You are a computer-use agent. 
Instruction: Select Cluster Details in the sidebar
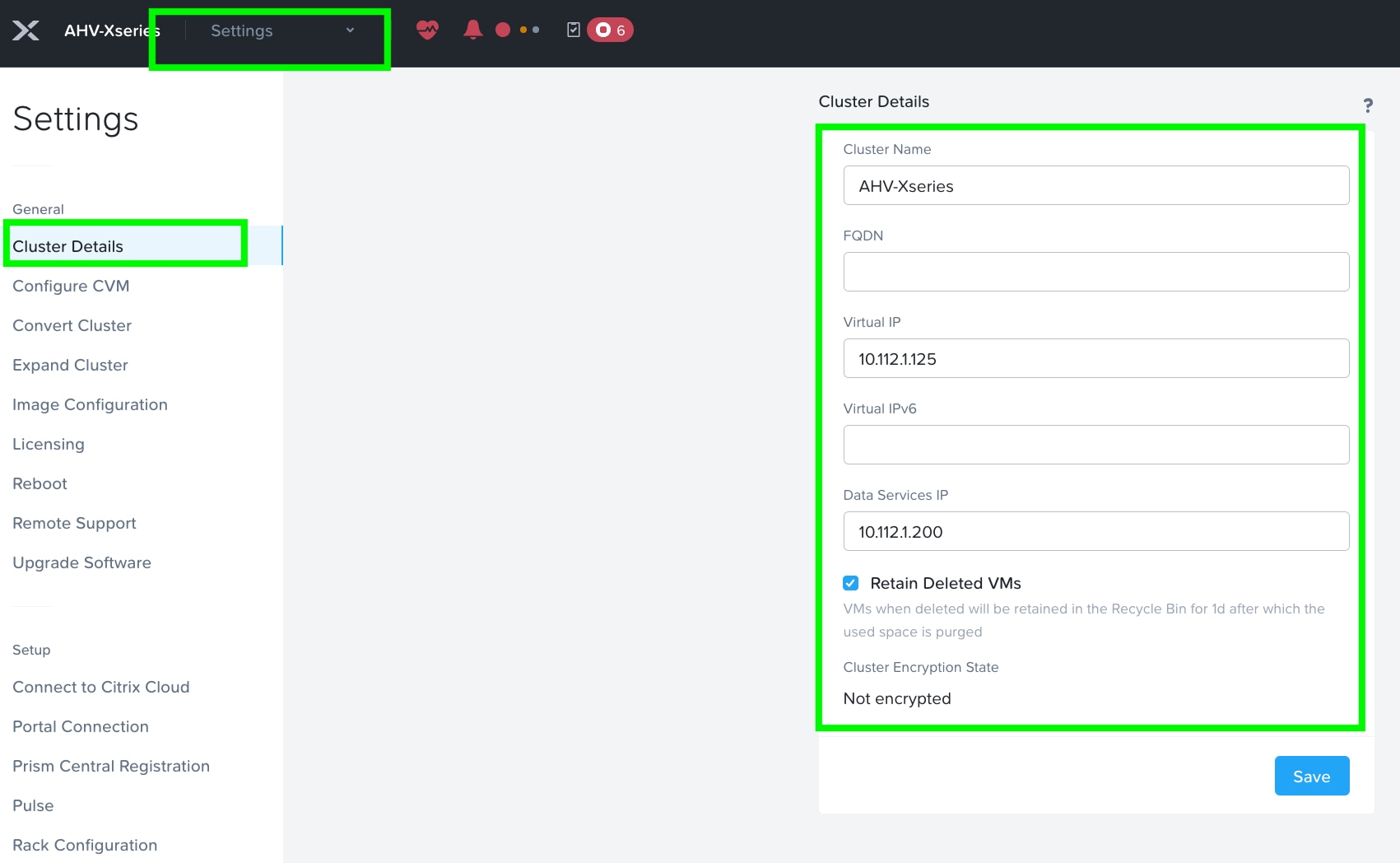[x=66, y=245]
